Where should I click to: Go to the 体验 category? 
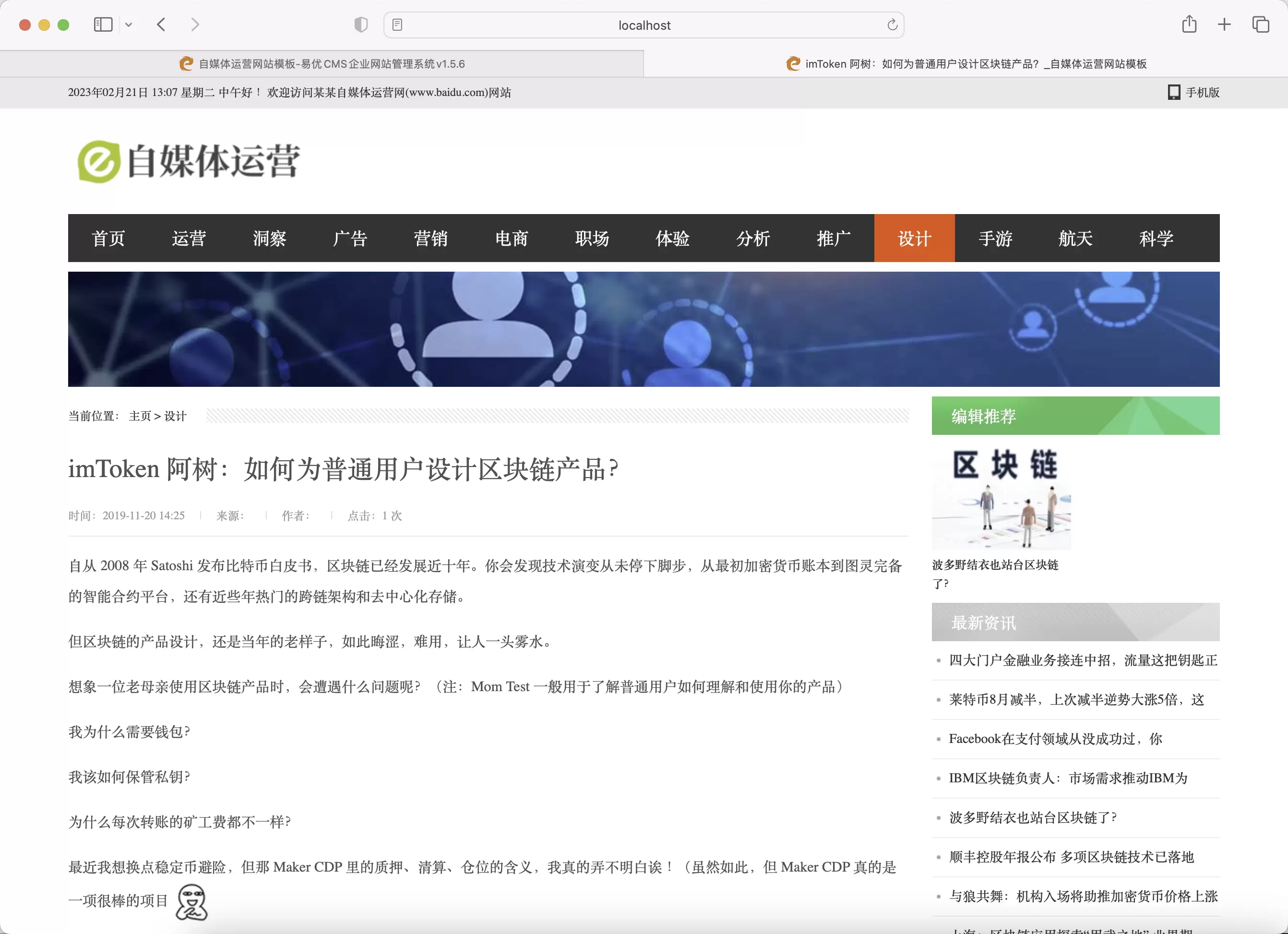(x=673, y=238)
